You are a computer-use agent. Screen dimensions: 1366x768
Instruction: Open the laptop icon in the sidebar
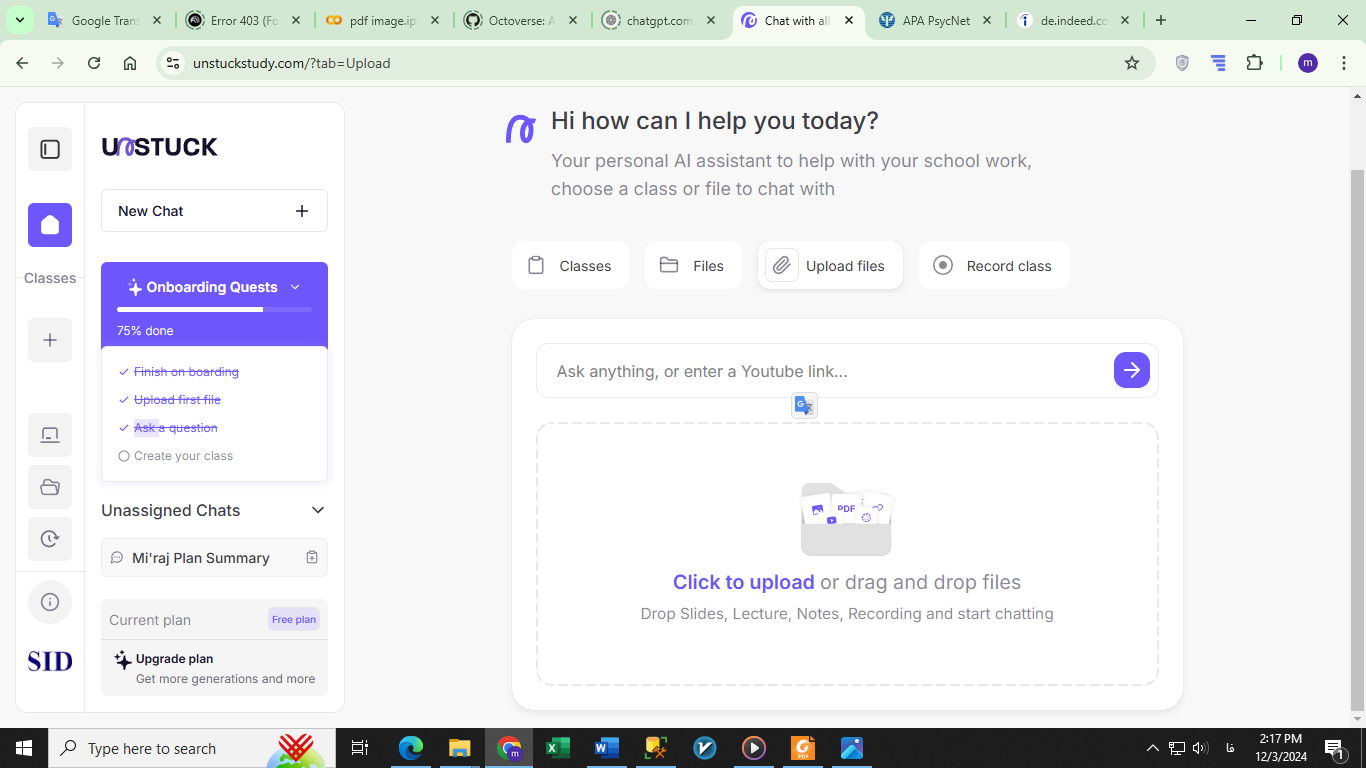50,435
